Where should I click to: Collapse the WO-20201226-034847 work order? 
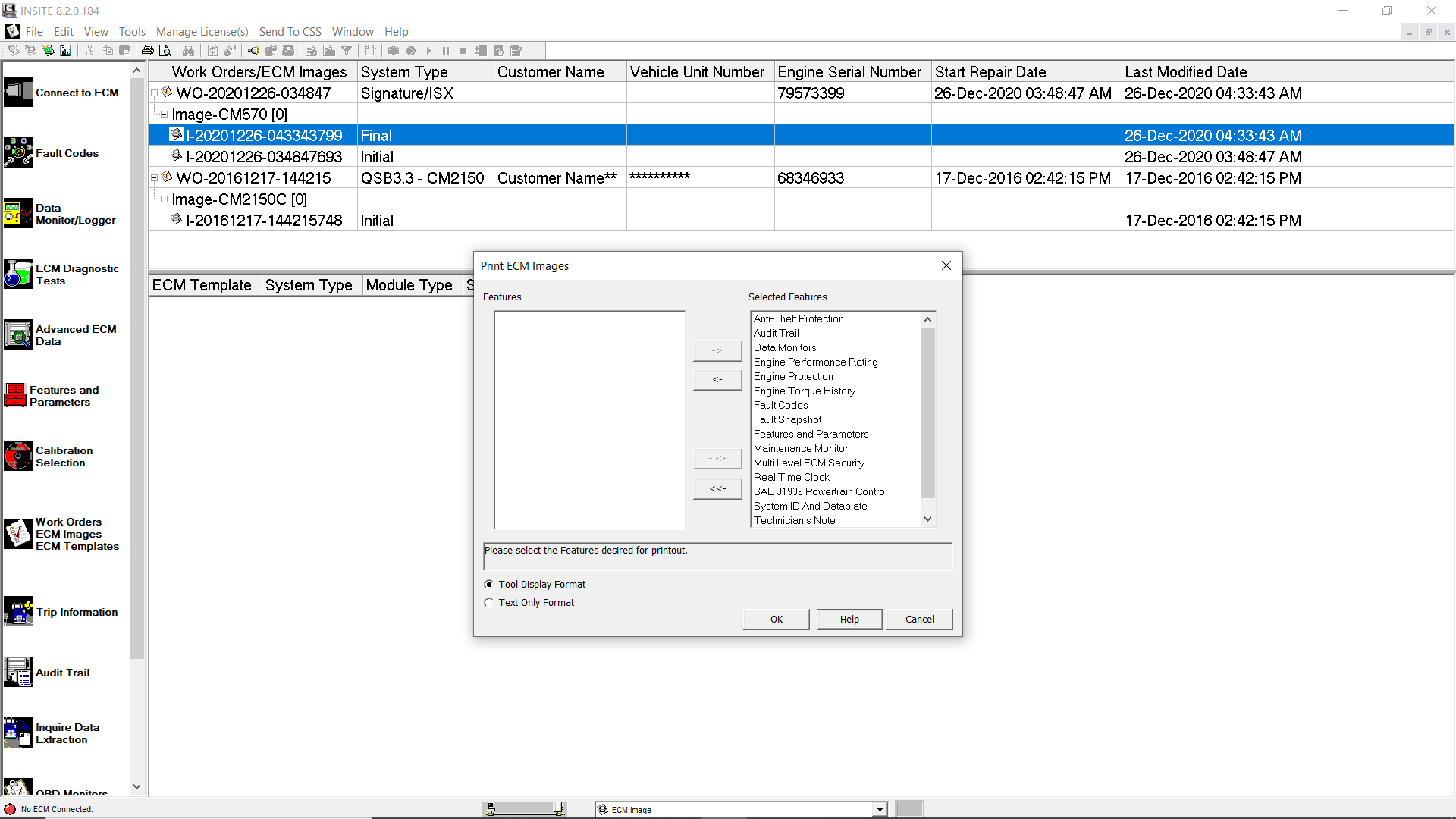pos(155,93)
